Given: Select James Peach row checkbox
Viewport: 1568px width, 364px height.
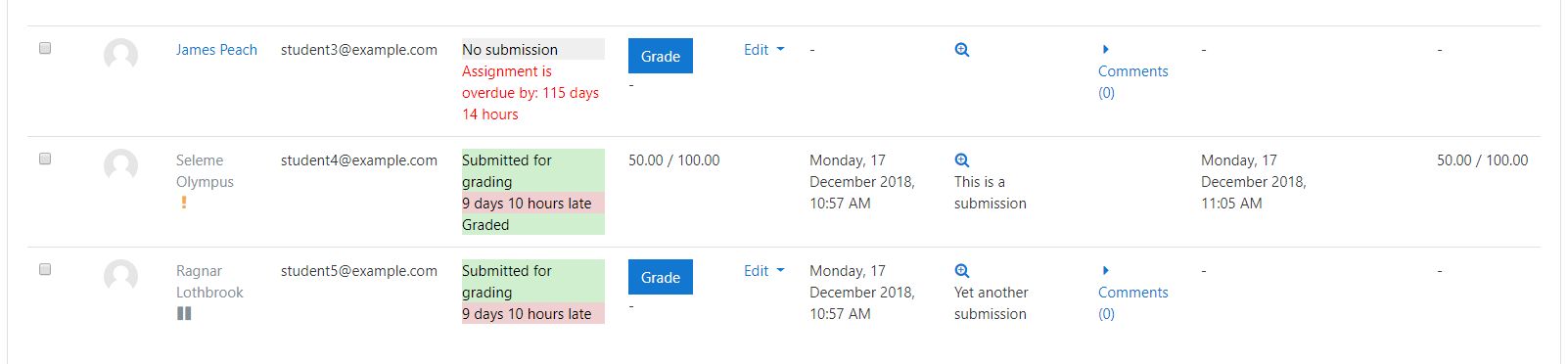Looking at the screenshot, I should click(x=45, y=48).
